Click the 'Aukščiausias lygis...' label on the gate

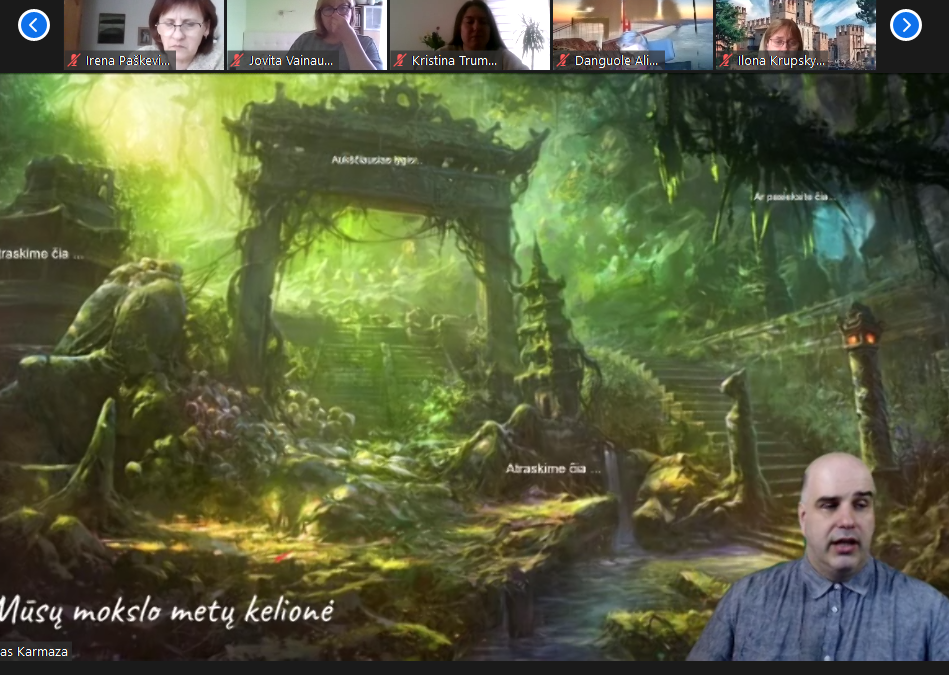click(x=376, y=160)
